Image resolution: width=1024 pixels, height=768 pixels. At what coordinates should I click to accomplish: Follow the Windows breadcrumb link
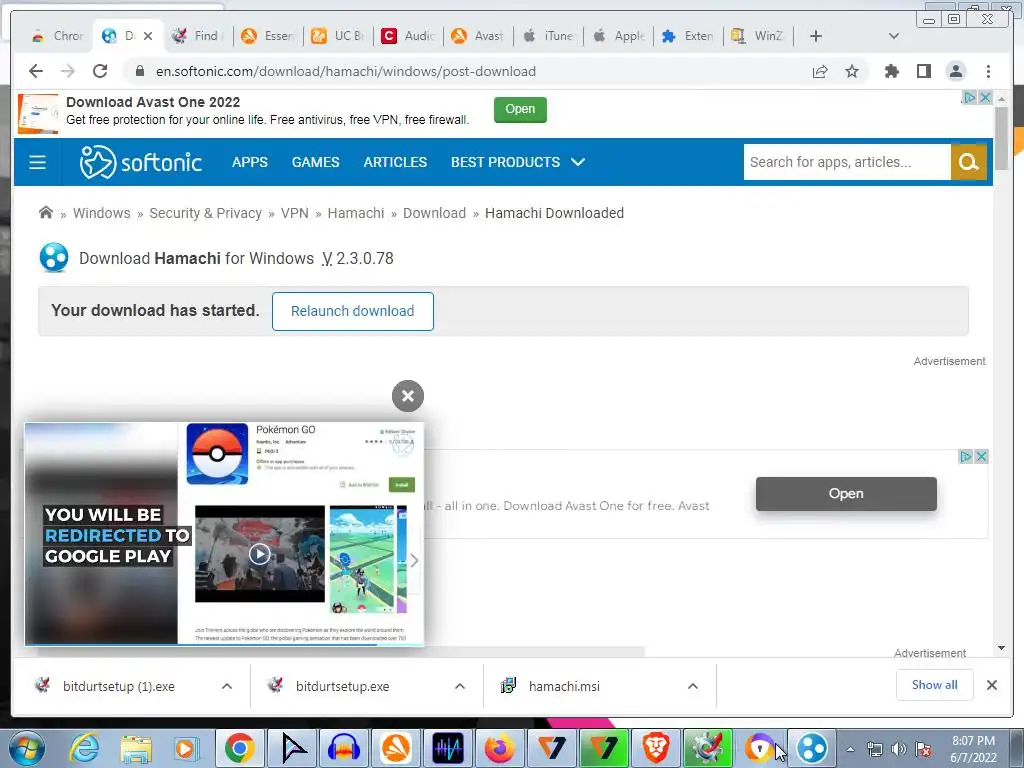coord(101,213)
